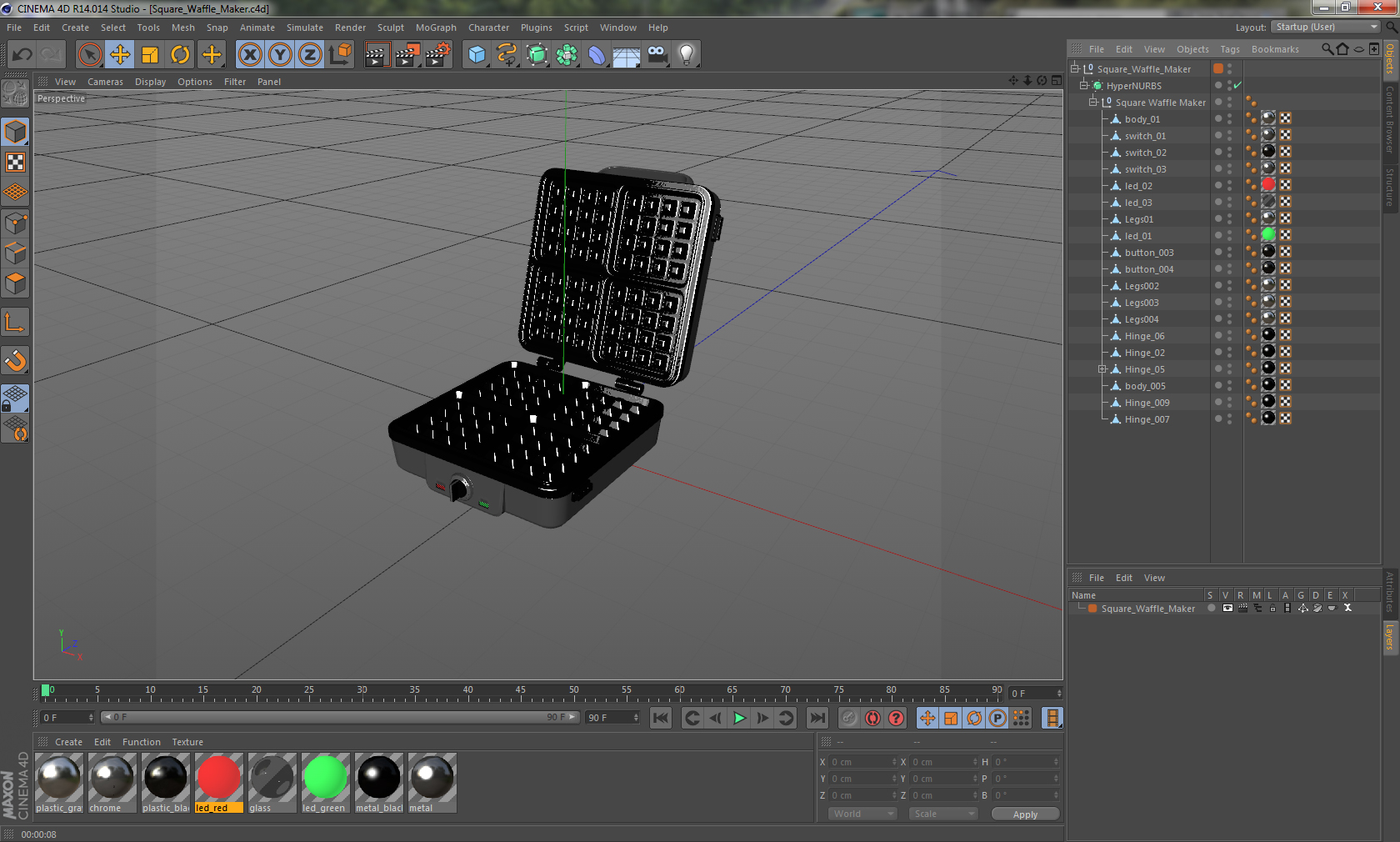Select the chrome material swatch

coord(112,782)
